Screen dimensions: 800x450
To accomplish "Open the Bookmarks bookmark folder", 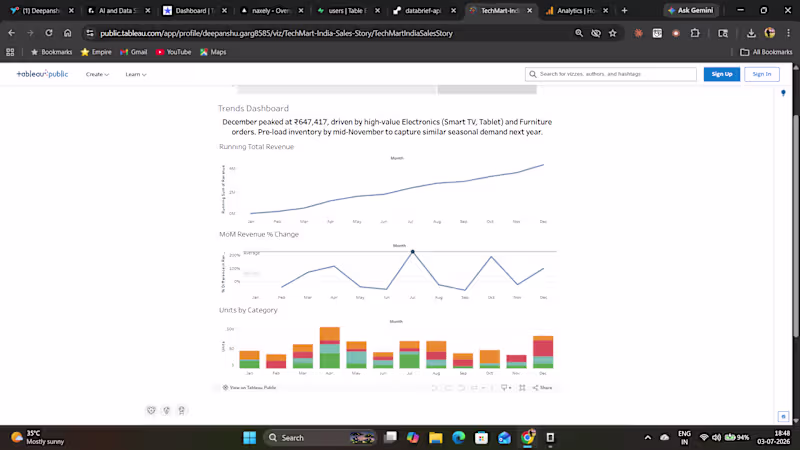I will tap(52, 52).
